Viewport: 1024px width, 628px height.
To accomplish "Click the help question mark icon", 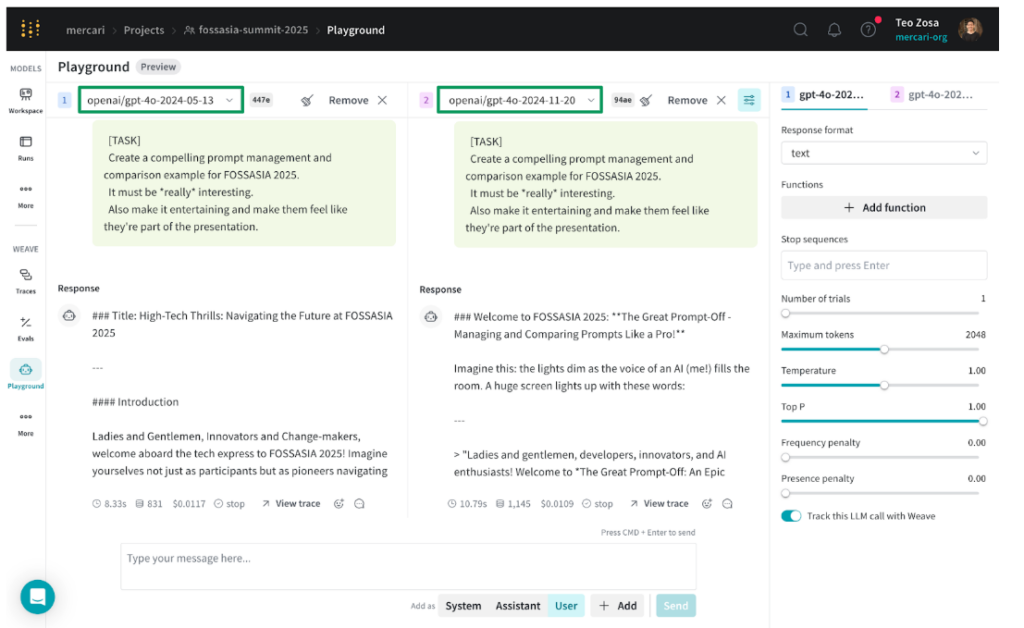I will pyautogui.click(x=868, y=29).
